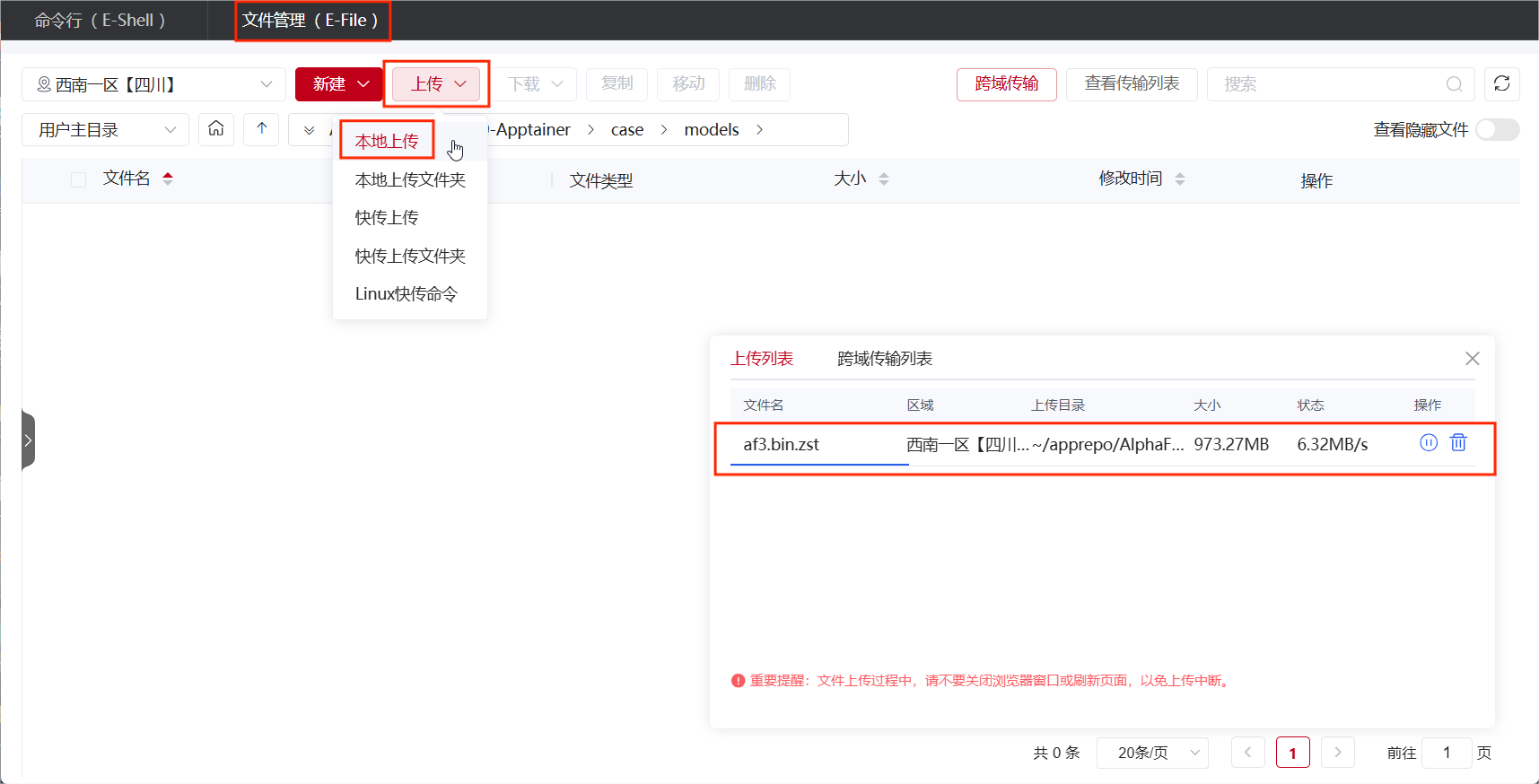Open the 20条/页 page size dropdown
This screenshot has width=1539, height=784.
pos(1151,753)
